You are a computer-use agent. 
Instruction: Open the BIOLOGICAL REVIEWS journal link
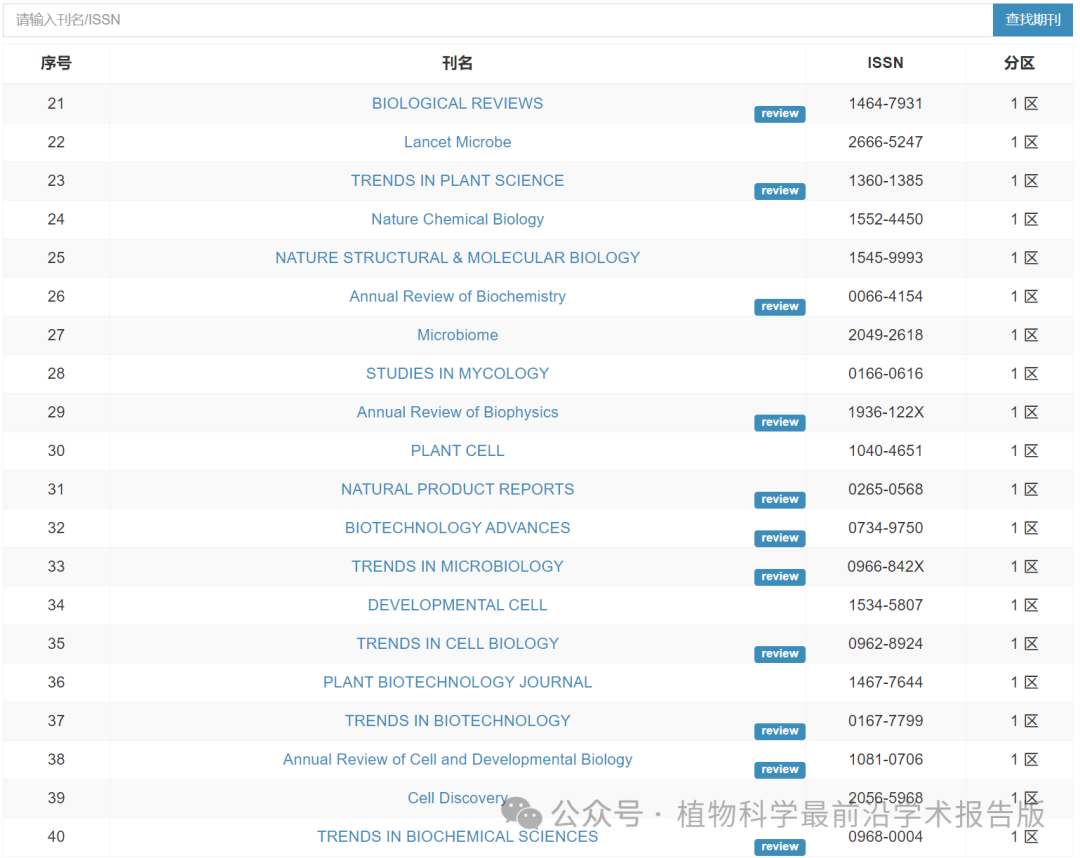point(457,103)
